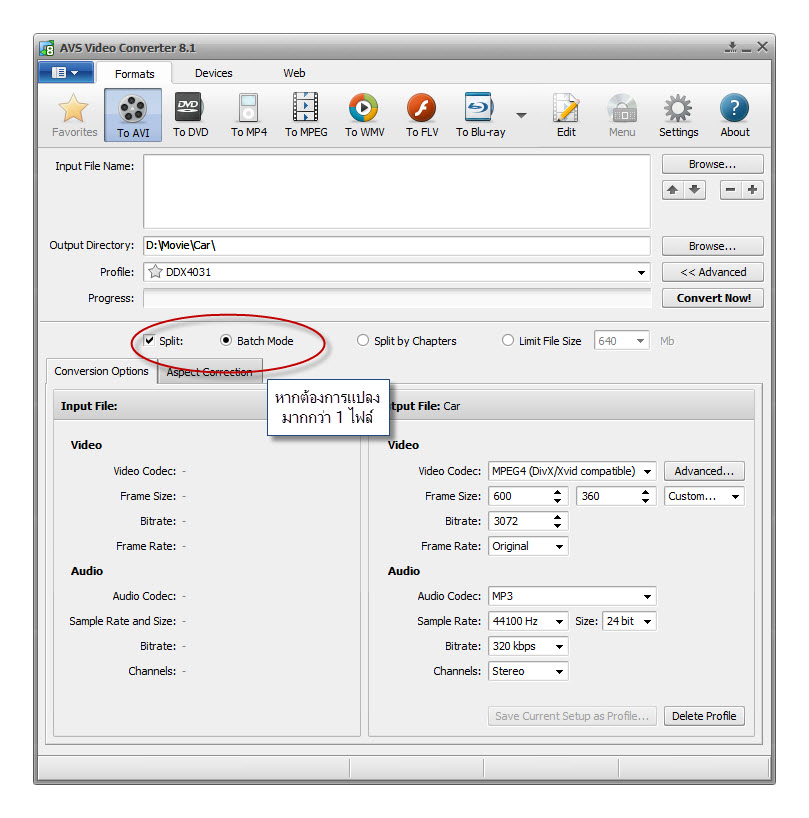Close the AVS Video Converter window
The image size is (809, 818).
[762, 47]
